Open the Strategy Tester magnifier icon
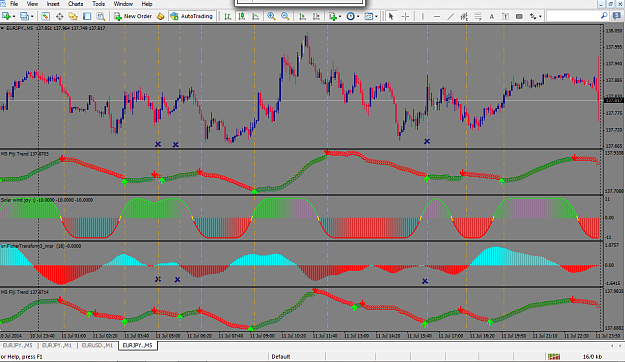The image size is (625, 362). click(100, 16)
